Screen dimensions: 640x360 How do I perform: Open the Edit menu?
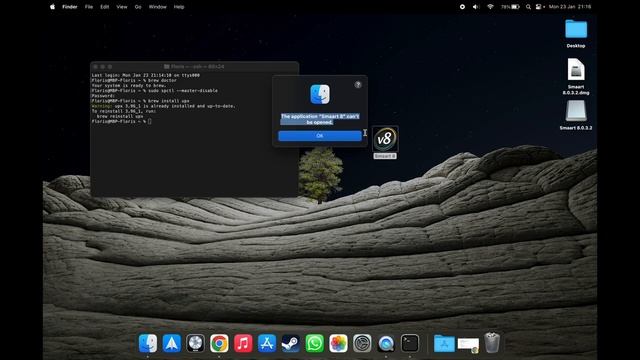click(x=104, y=7)
